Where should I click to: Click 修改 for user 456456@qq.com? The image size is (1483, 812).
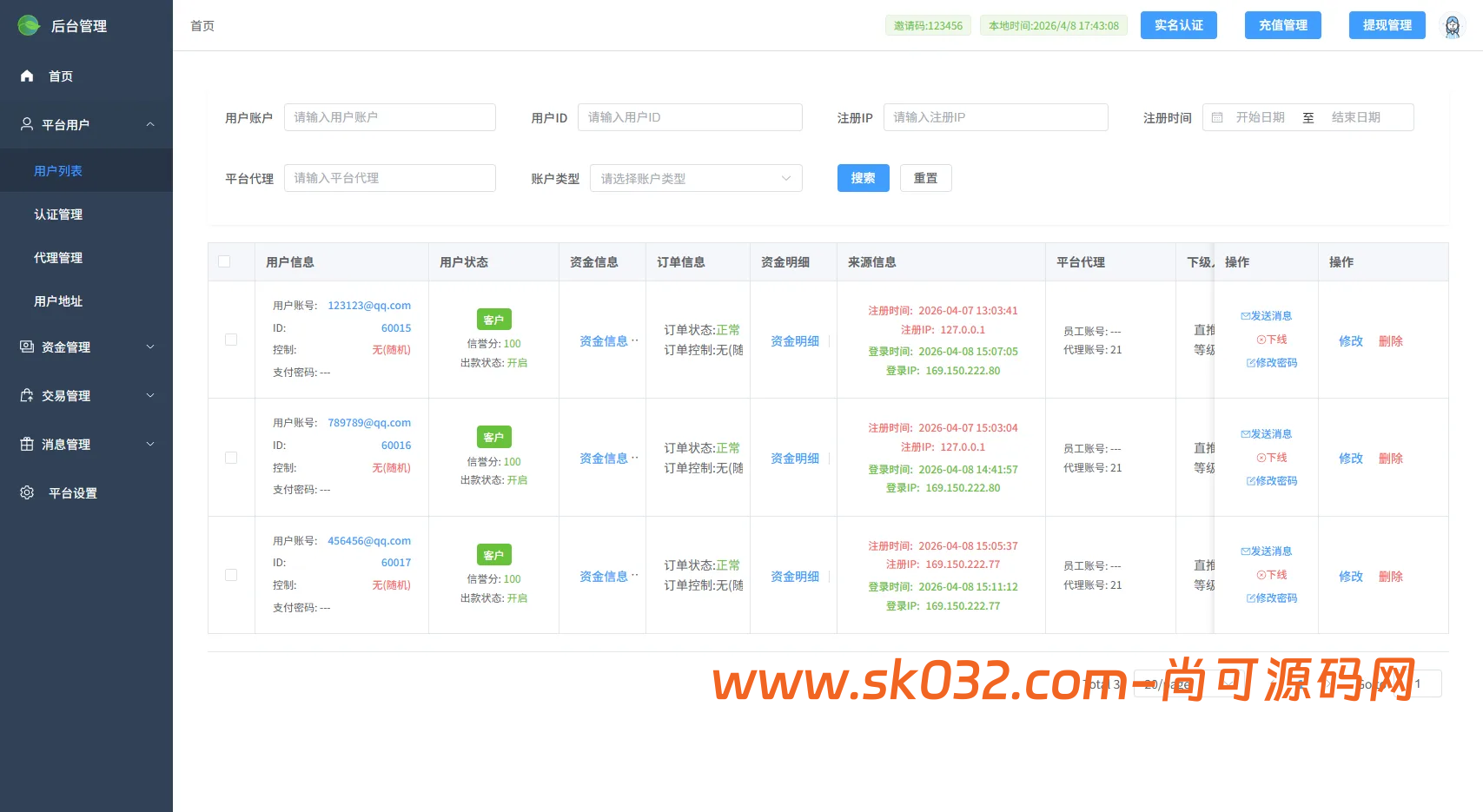pos(1351,576)
